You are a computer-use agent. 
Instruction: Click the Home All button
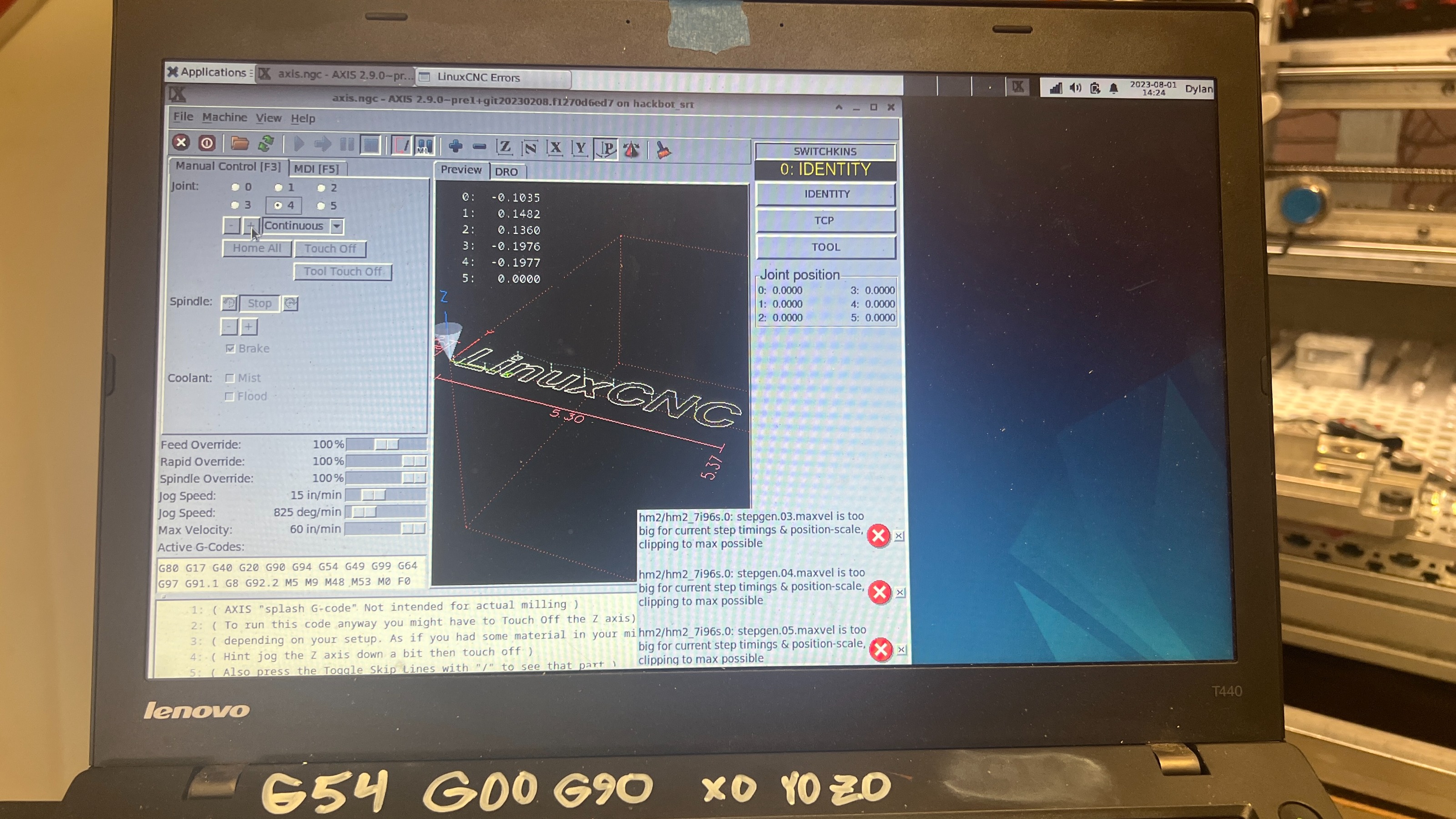tap(257, 248)
